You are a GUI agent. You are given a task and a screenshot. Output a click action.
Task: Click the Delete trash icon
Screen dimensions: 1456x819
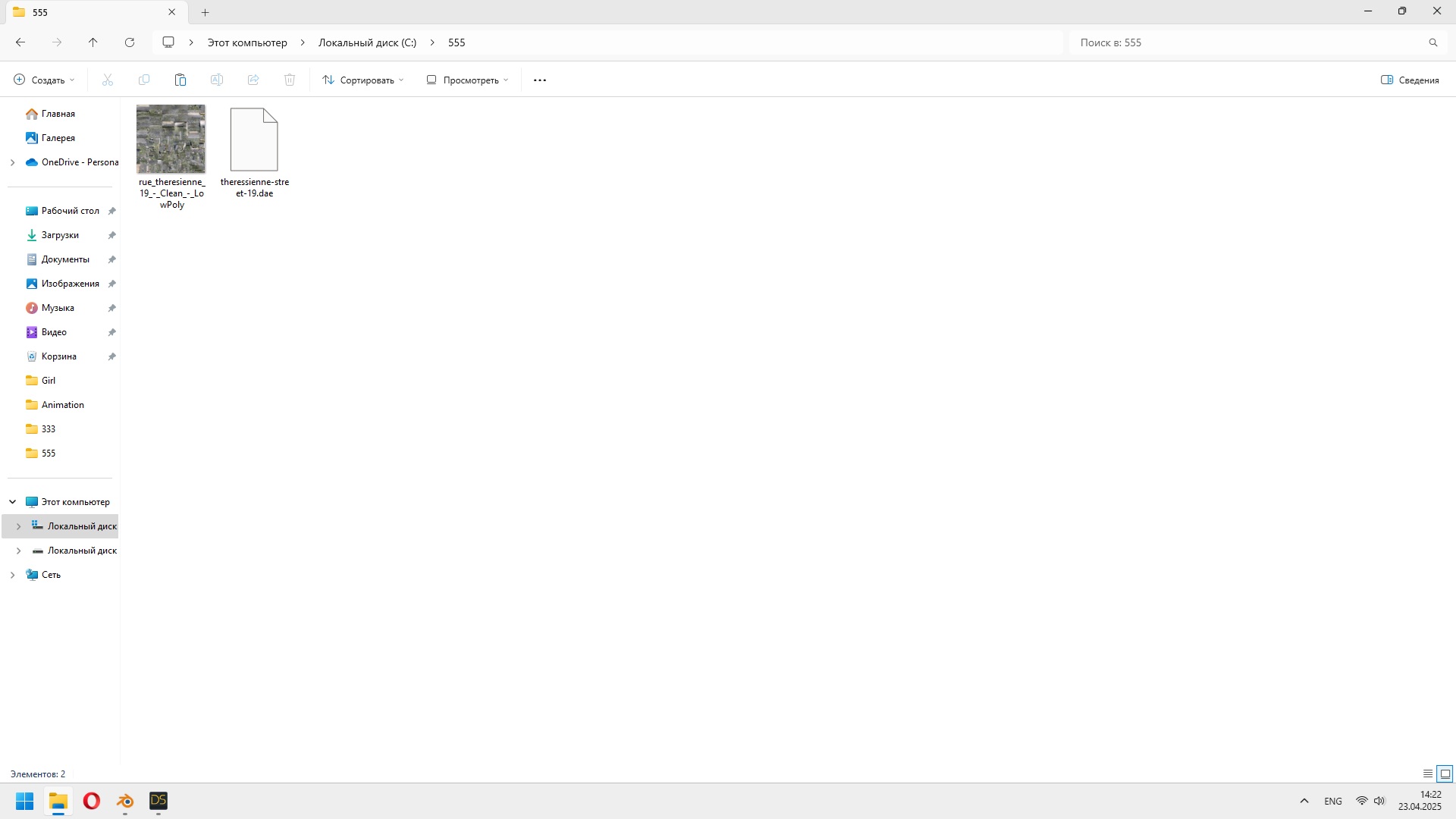290,80
